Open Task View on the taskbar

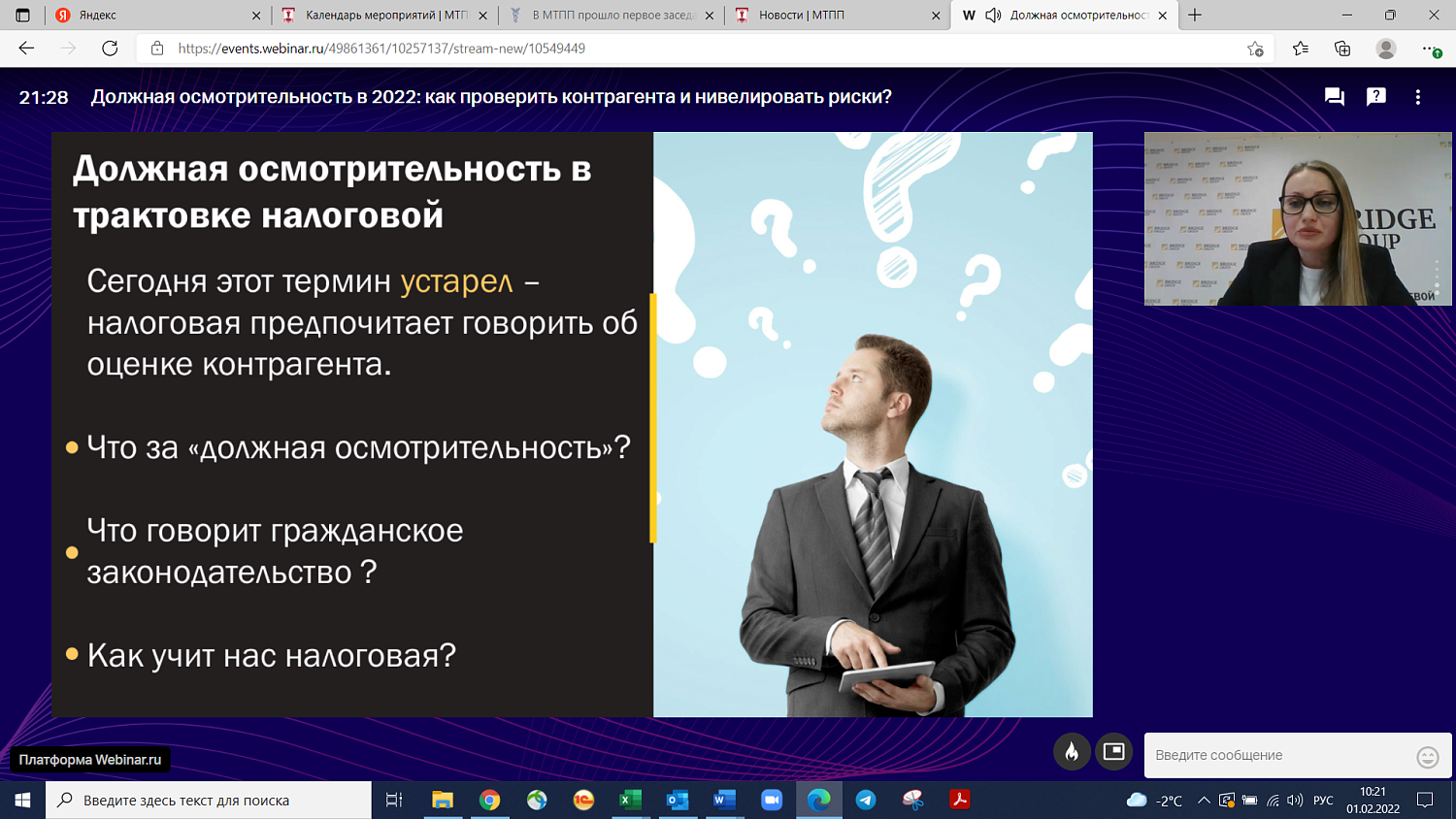394,801
